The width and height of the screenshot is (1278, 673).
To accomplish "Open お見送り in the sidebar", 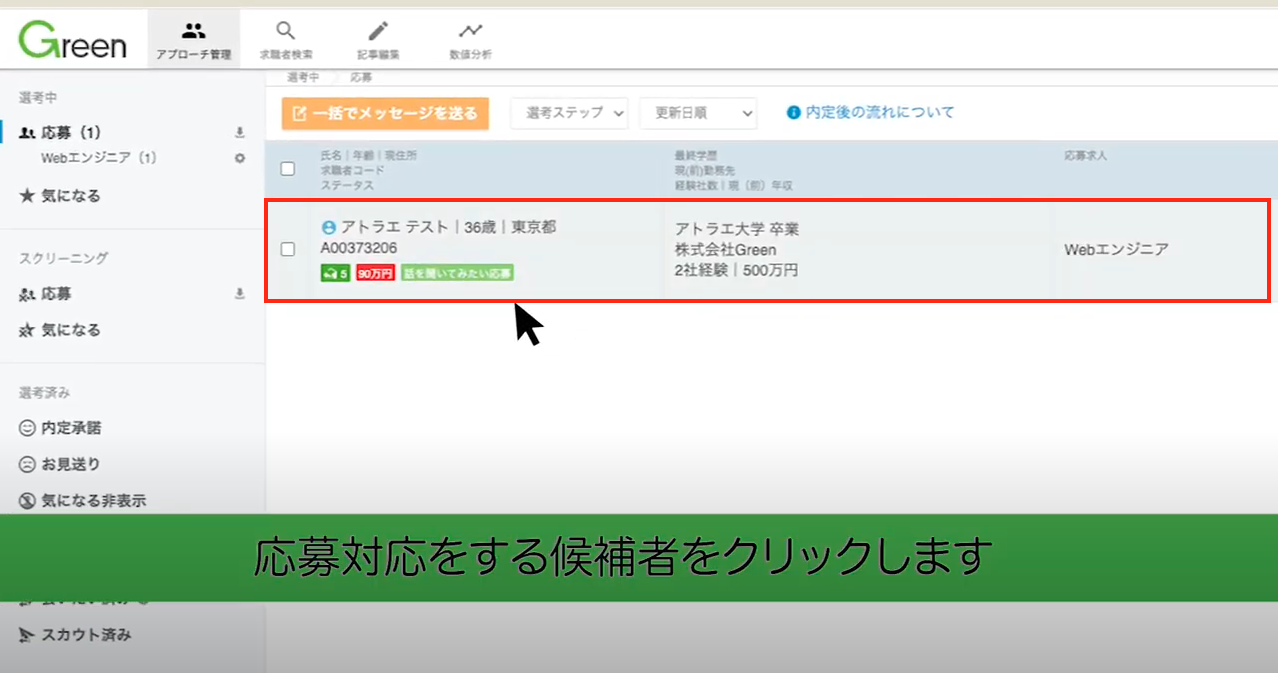I will click(x=60, y=464).
